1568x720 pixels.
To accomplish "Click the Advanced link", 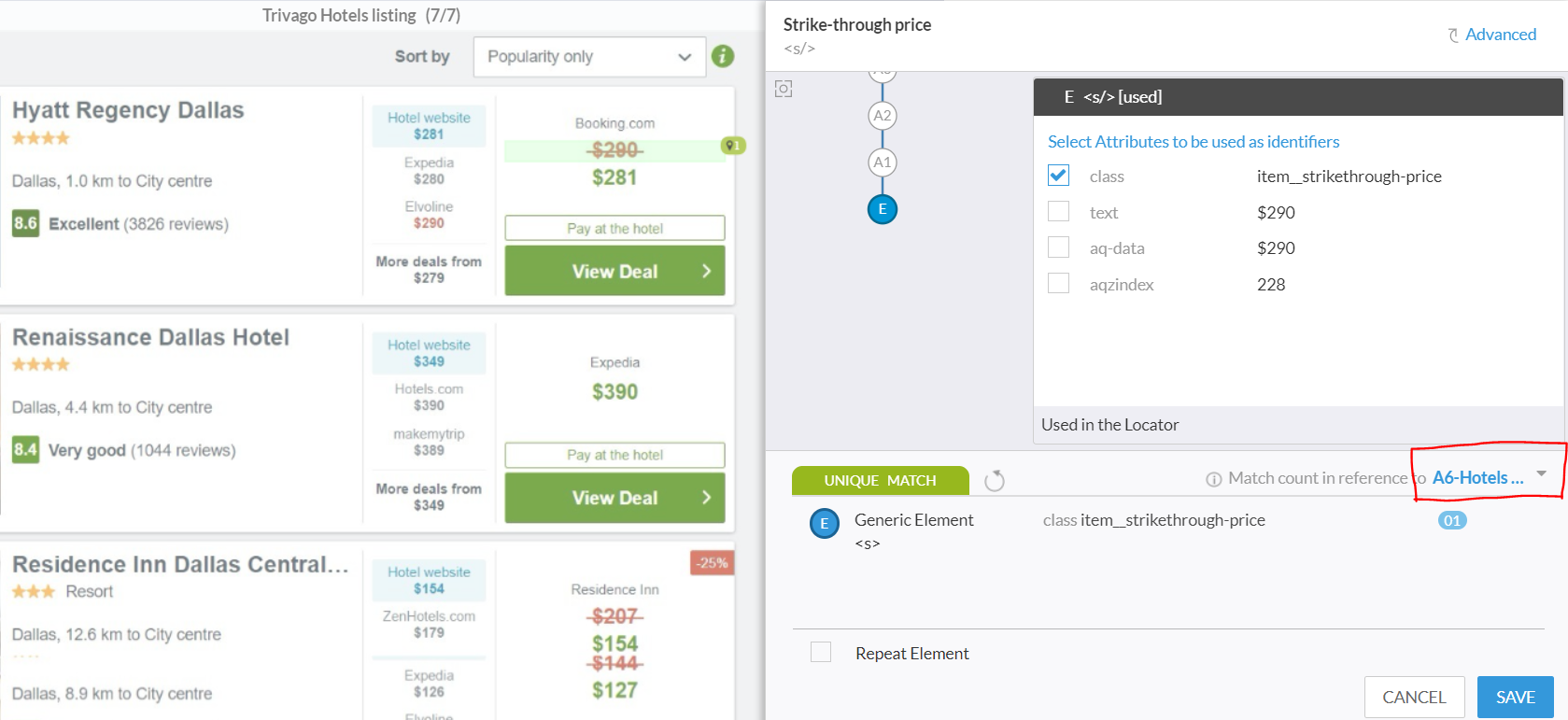I will point(1491,35).
